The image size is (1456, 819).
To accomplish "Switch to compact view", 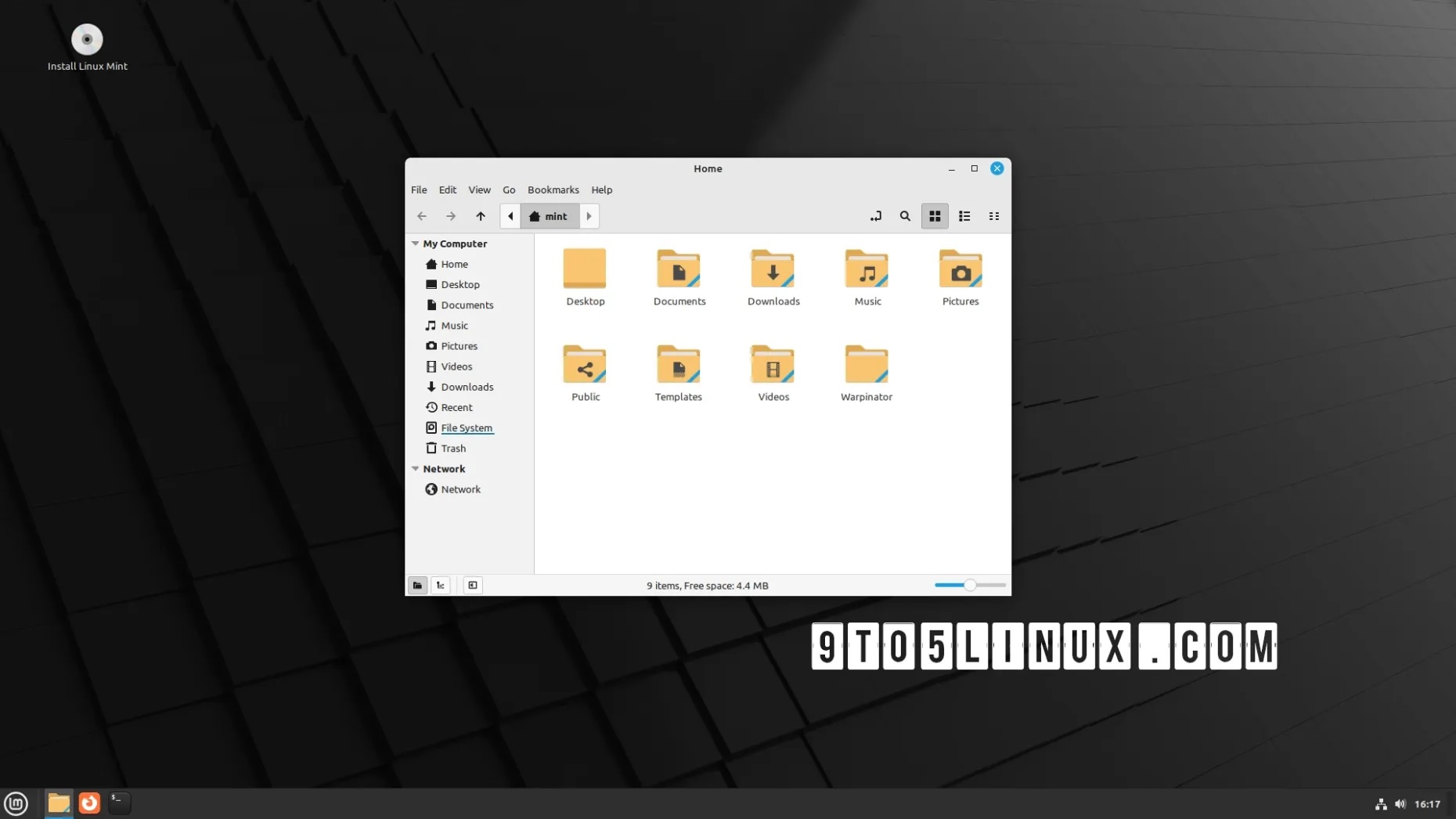I will 994,216.
